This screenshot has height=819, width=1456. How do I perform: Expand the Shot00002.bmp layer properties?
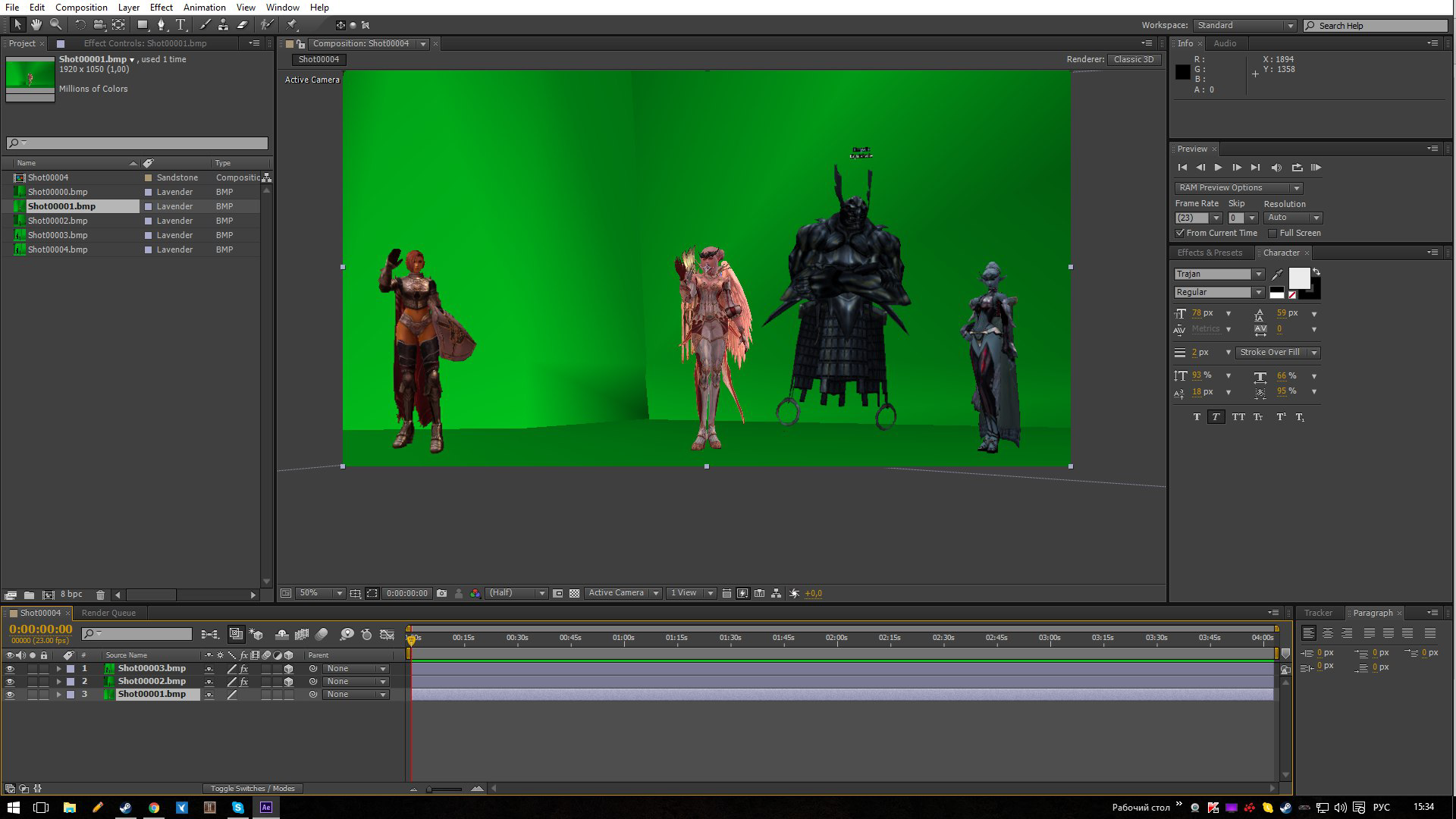(x=58, y=682)
